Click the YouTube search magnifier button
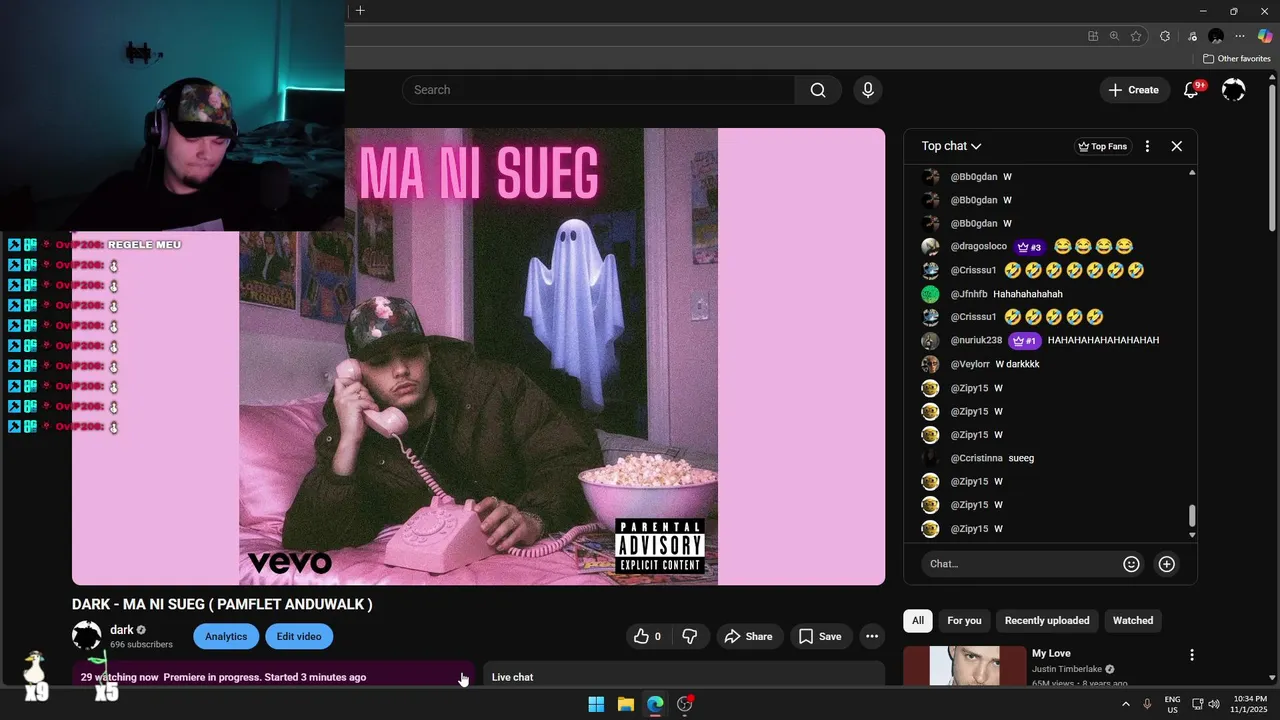Image resolution: width=1280 pixels, height=720 pixels. tap(818, 90)
